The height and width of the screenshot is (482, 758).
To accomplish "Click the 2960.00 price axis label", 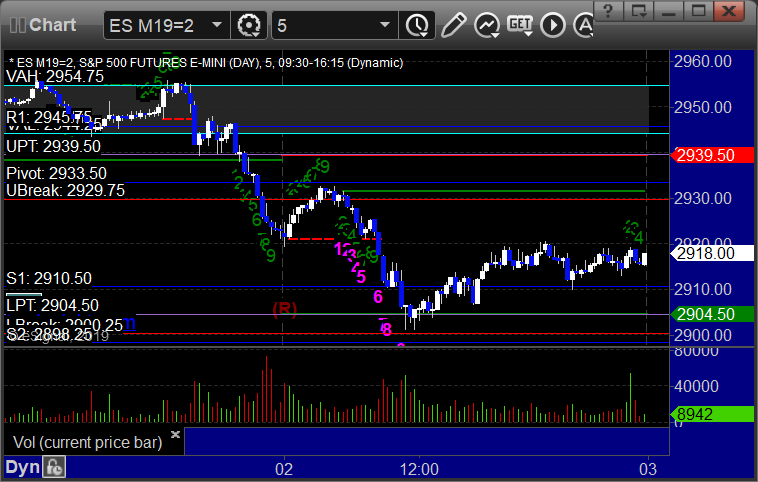I will point(703,61).
